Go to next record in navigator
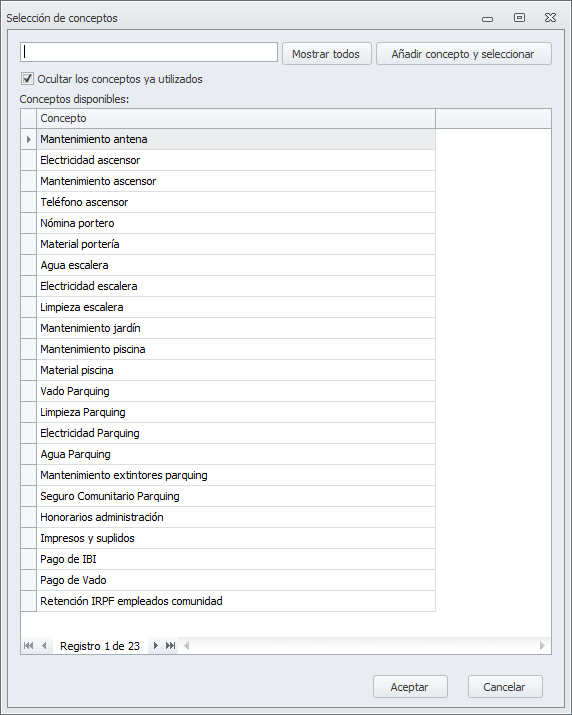Viewport: 572px width, 715px height. click(x=156, y=645)
